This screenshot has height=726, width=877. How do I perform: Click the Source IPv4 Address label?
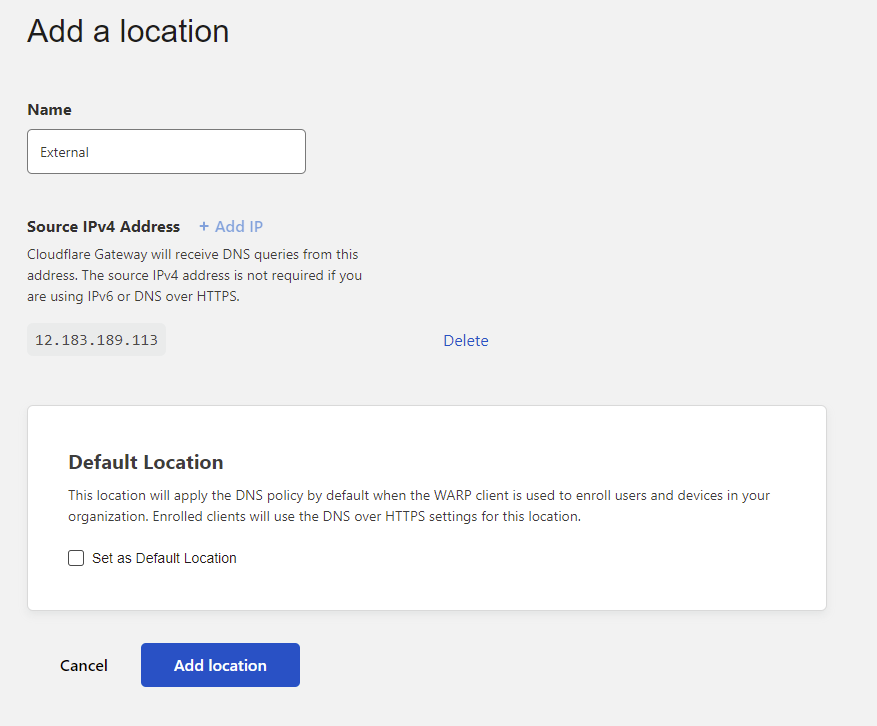click(x=103, y=227)
